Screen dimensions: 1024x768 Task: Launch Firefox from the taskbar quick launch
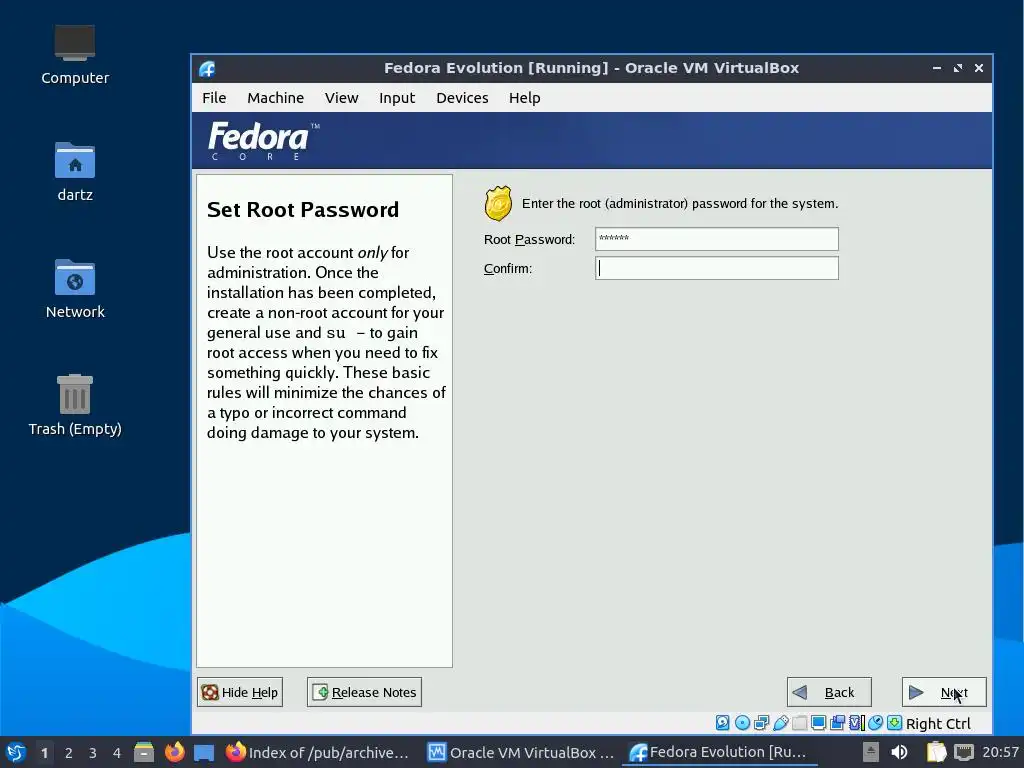(x=174, y=752)
